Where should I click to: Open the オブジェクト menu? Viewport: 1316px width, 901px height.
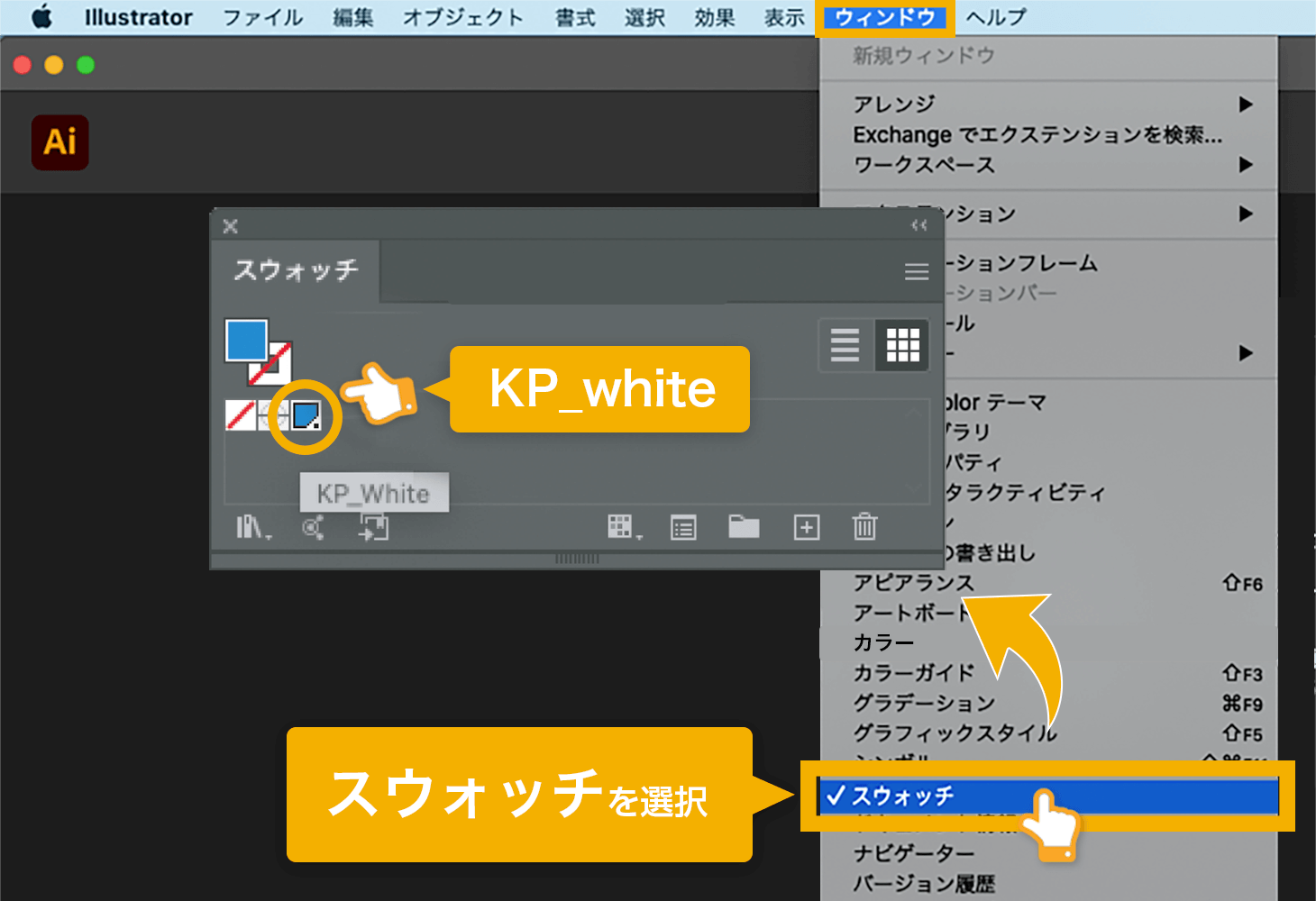[x=462, y=18]
